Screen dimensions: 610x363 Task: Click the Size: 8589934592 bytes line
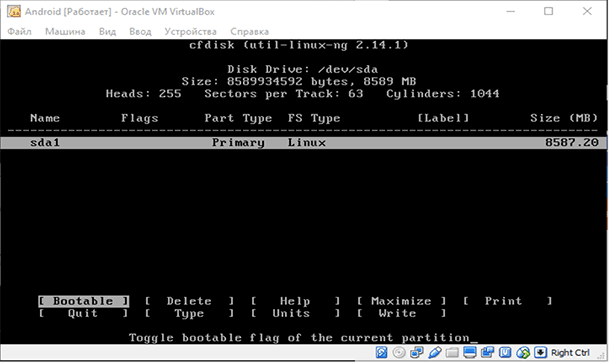coord(299,82)
